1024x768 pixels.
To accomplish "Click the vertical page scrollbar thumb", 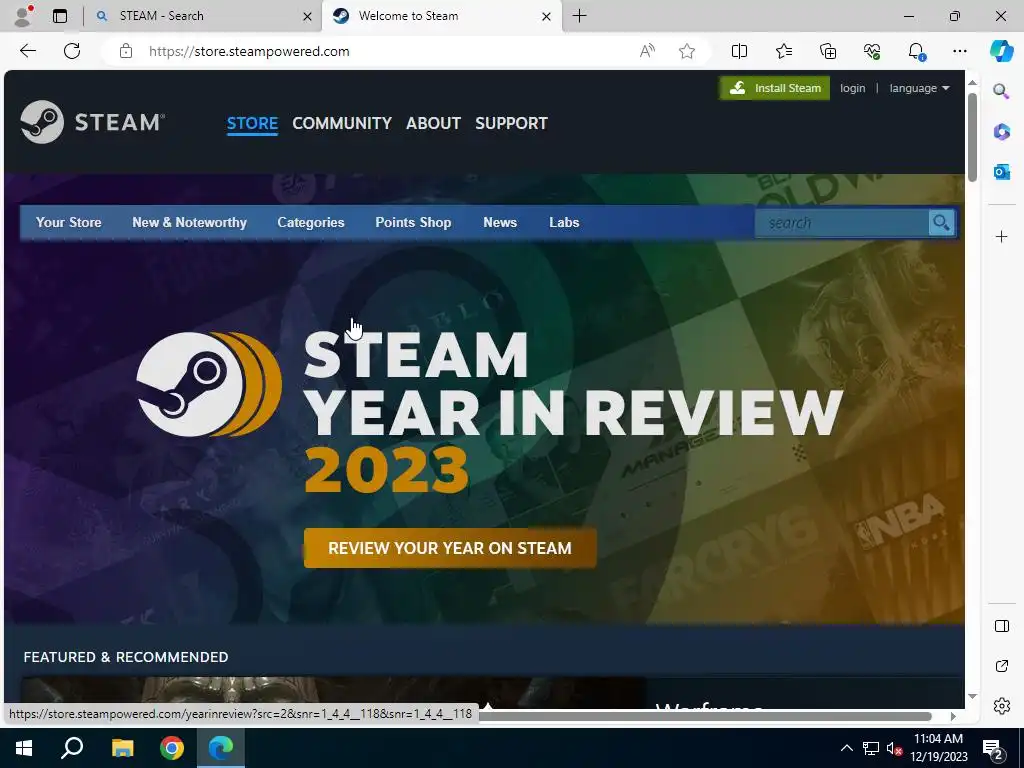I will [x=972, y=137].
